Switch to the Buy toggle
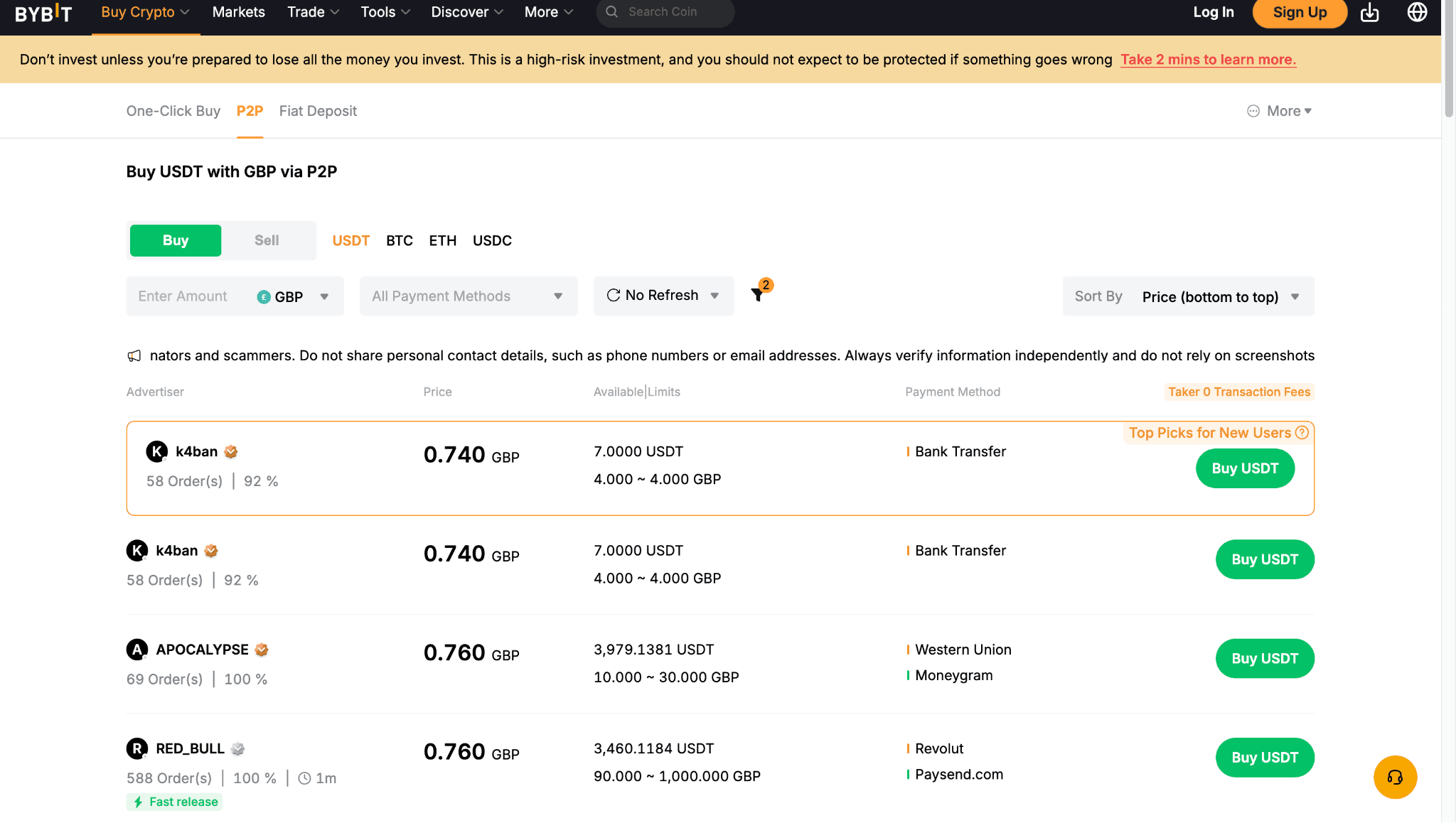This screenshot has height=823, width=1456. pos(176,240)
